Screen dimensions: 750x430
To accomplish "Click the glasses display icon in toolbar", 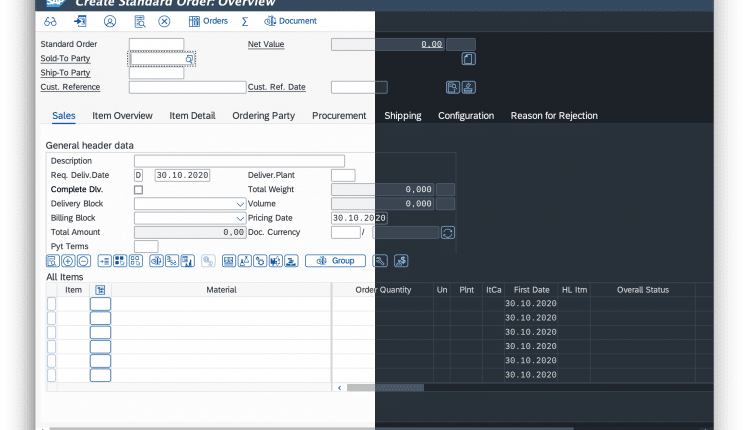I will click(x=50, y=22).
